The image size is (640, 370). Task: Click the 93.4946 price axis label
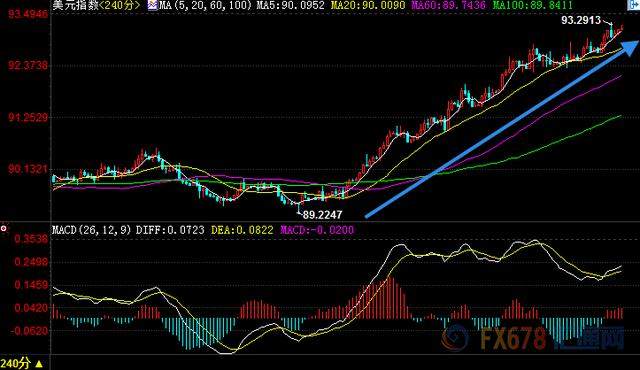tap(28, 14)
